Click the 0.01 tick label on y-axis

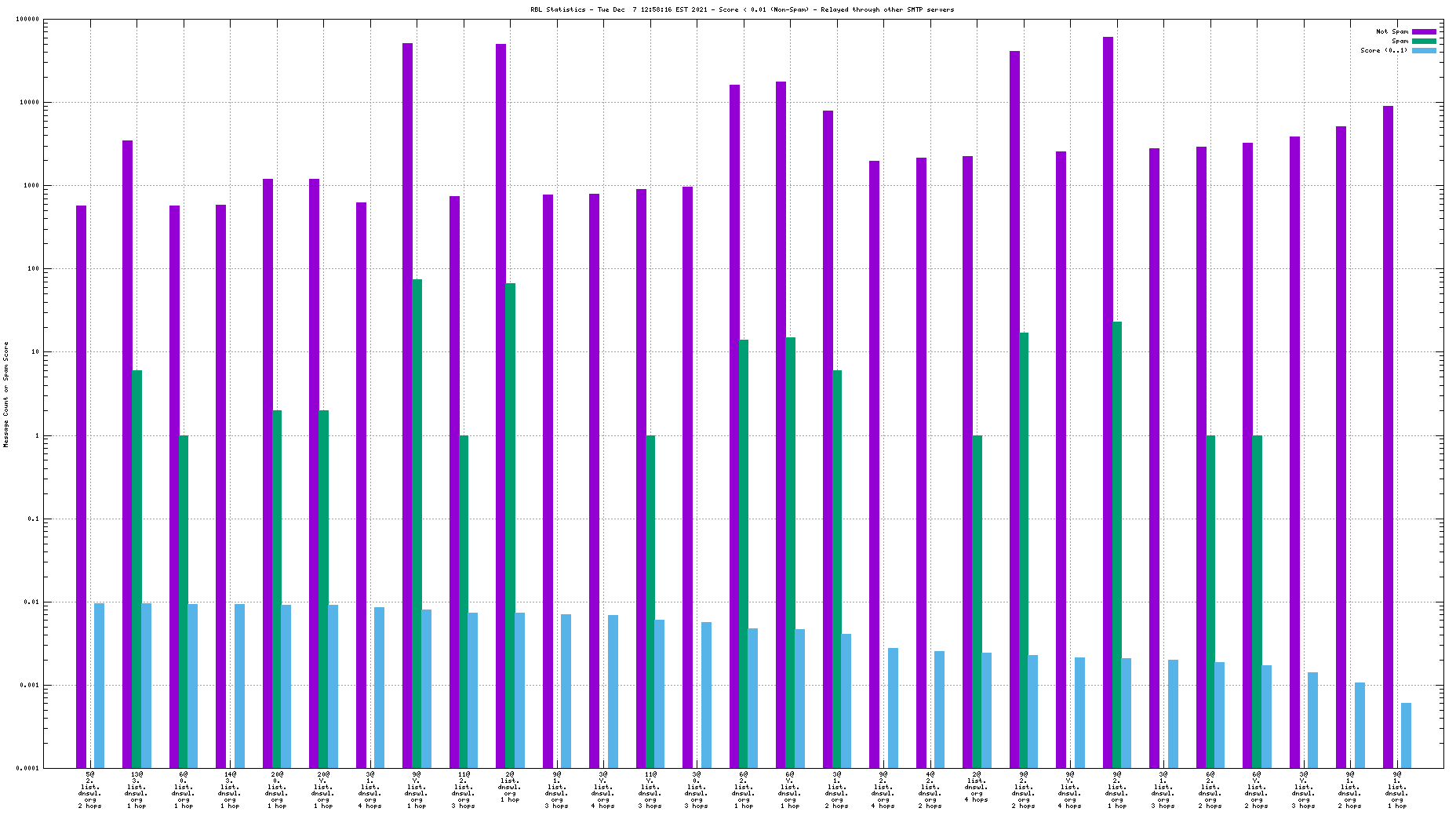[x=31, y=602]
